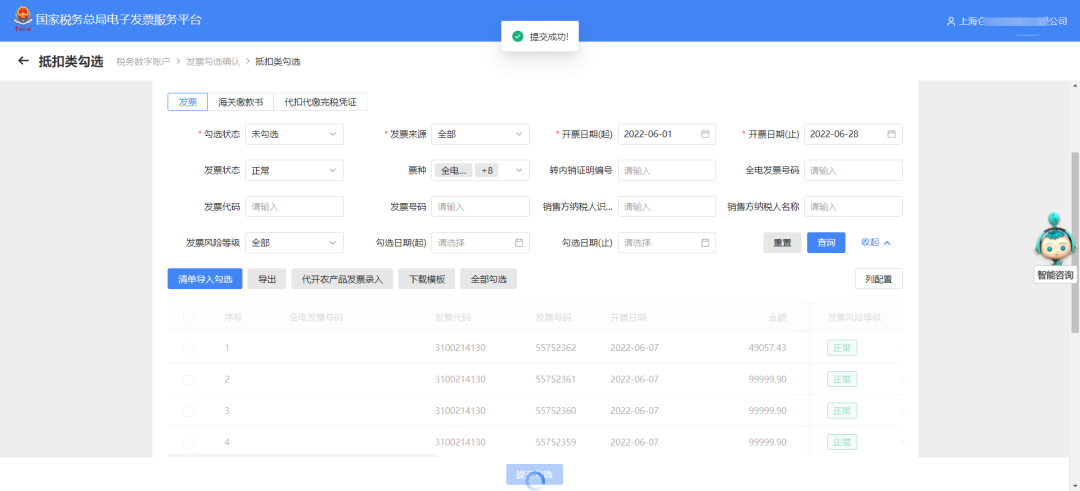
Task: Click the user profile icon at top right
Action: [950, 21]
